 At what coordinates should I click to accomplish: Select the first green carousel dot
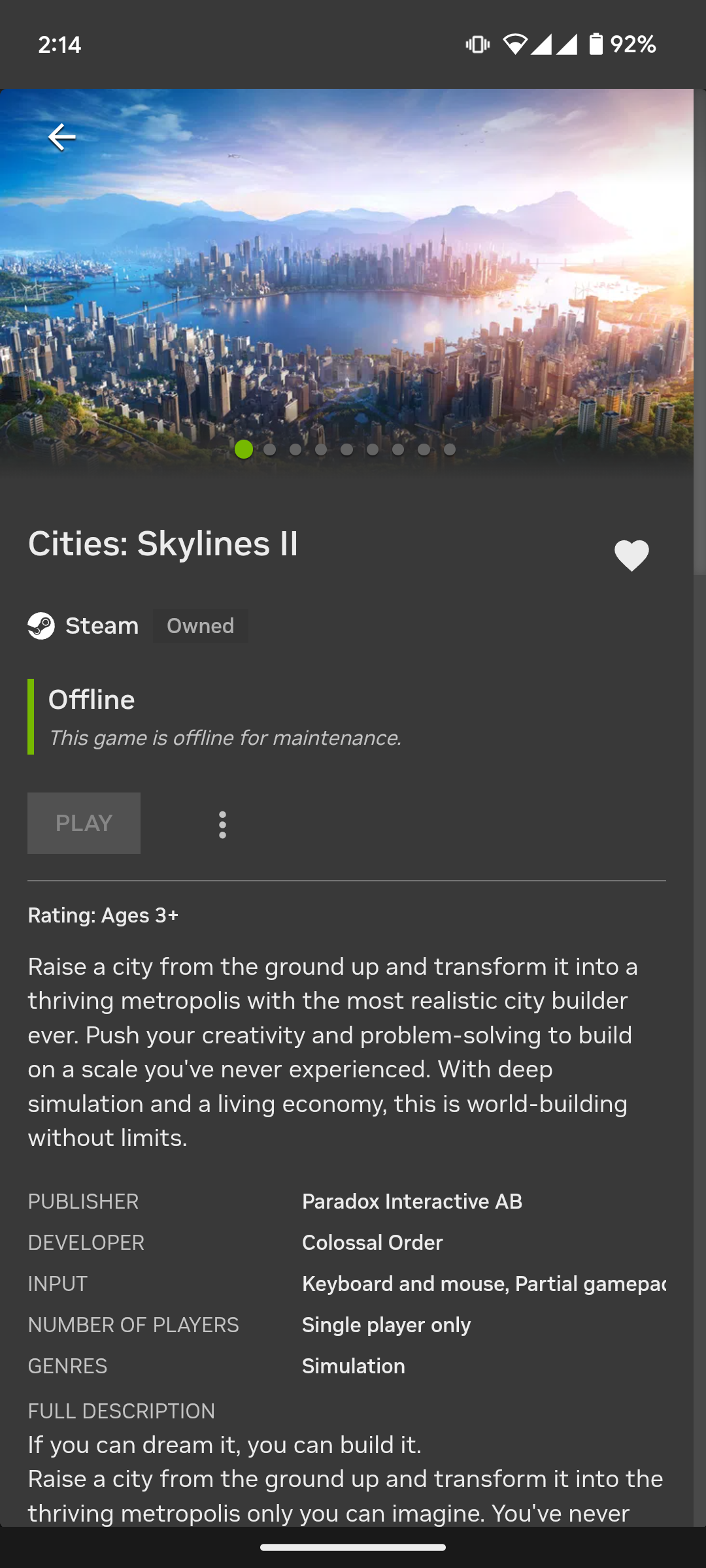(244, 449)
